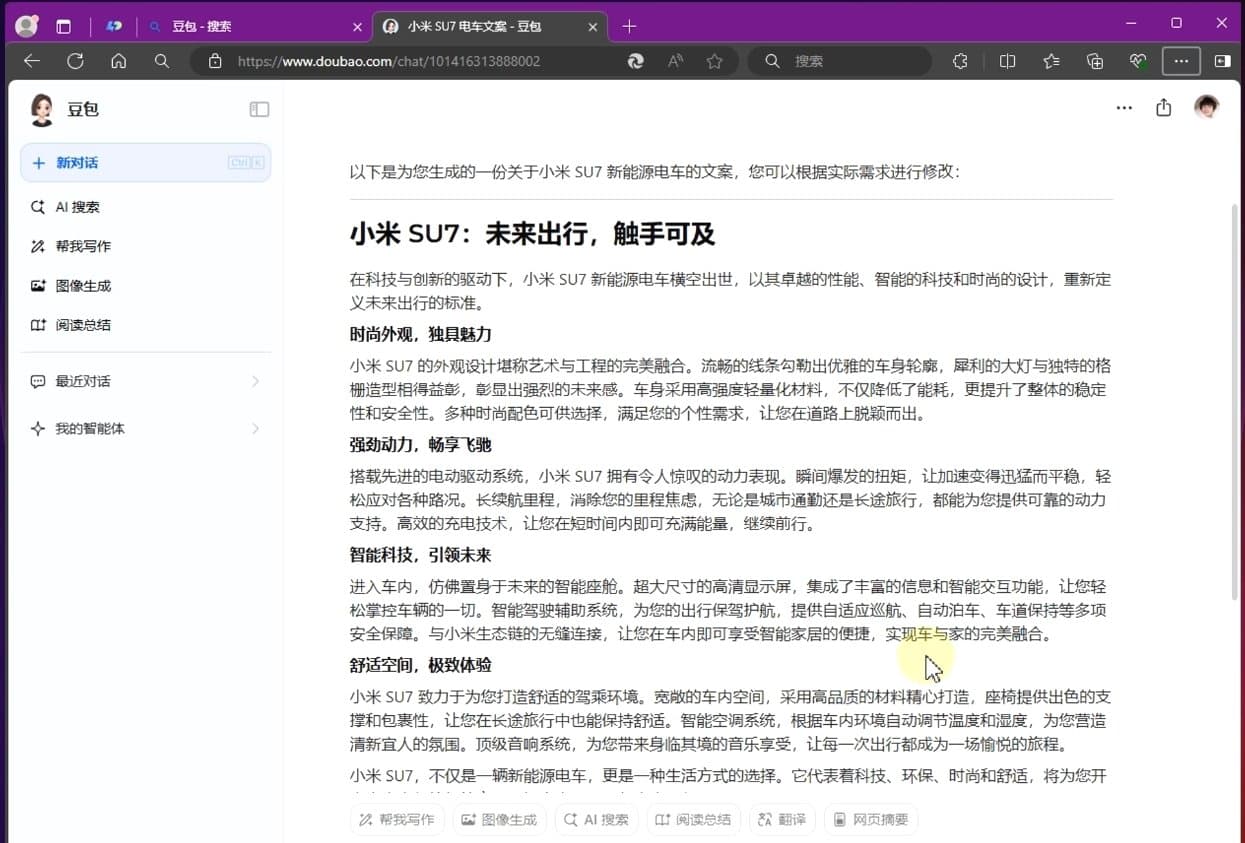Screen dimensions: 1245x843
Task: Open the more options ellipsis above the chat
Action: tap(1124, 107)
